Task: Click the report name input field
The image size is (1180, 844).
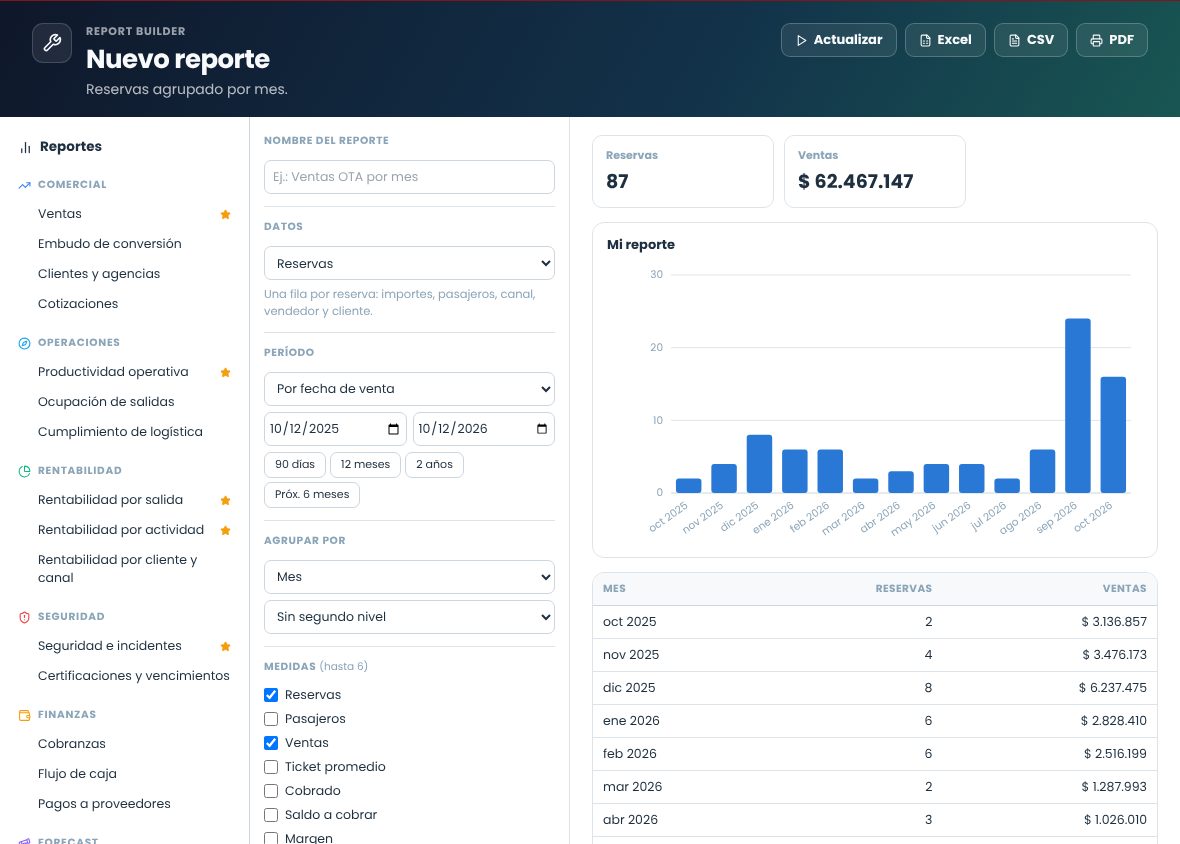Action: click(x=409, y=177)
